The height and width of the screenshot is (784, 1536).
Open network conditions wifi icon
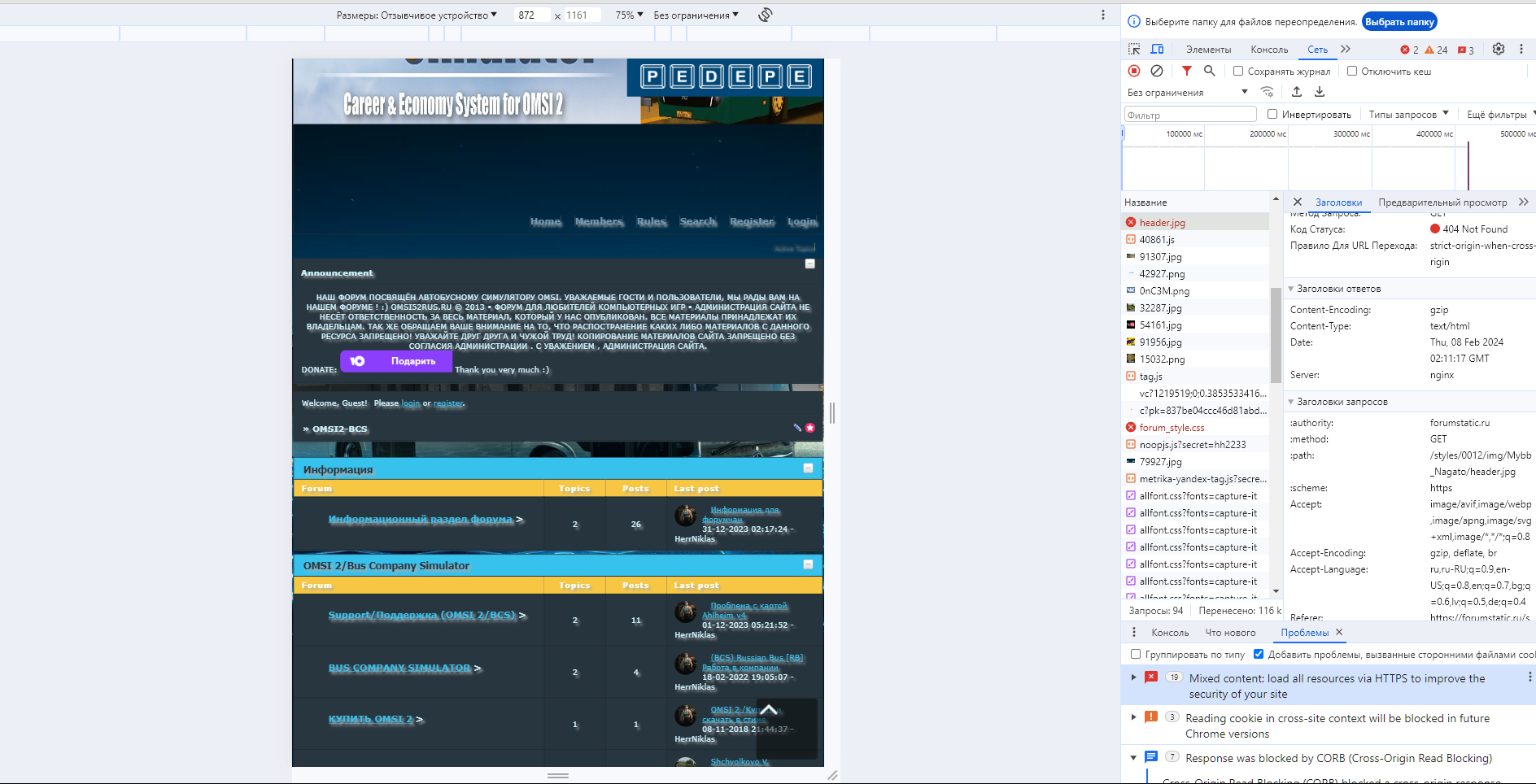[1268, 92]
